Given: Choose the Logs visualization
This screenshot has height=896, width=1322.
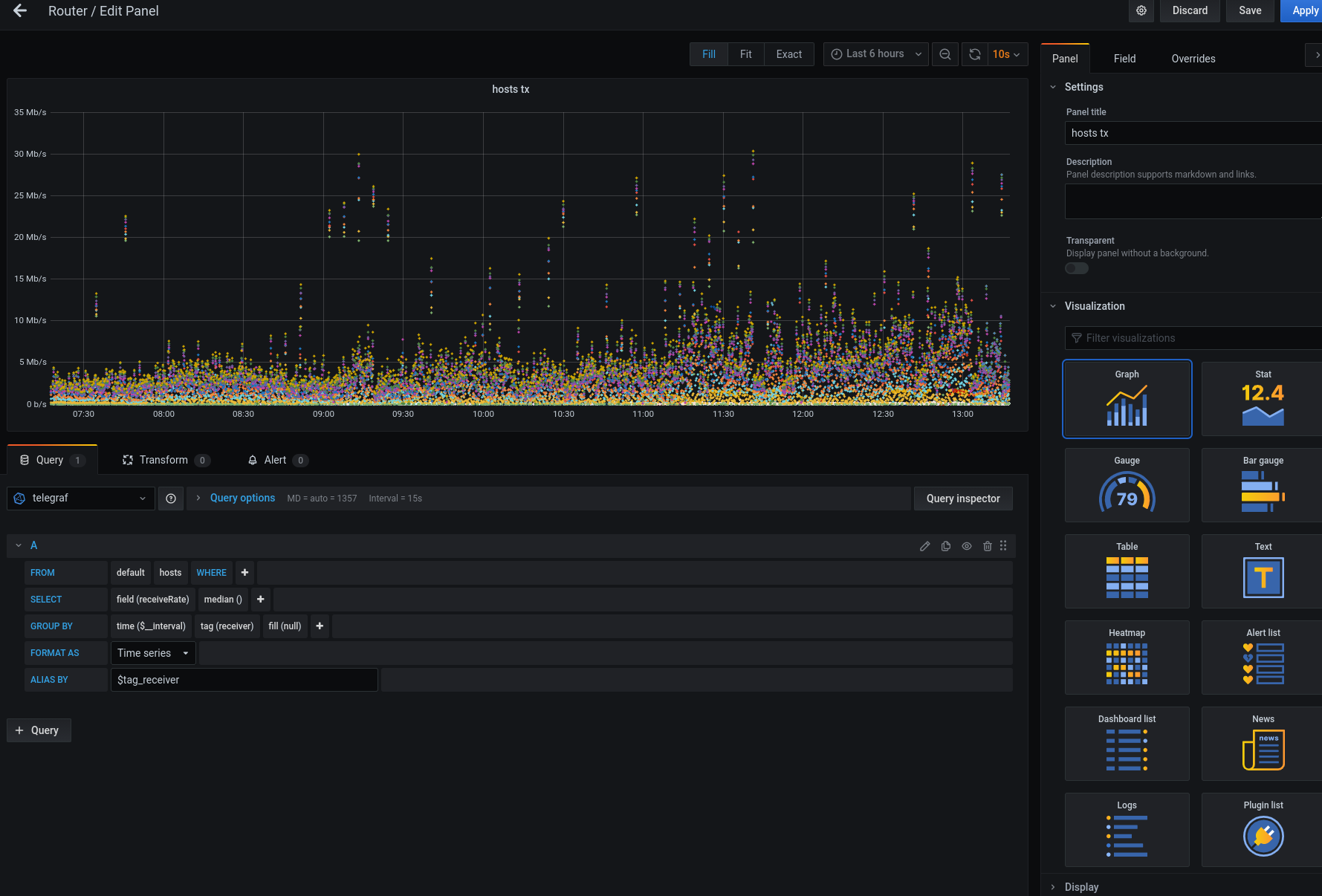Looking at the screenshot, I should 1127,830.
